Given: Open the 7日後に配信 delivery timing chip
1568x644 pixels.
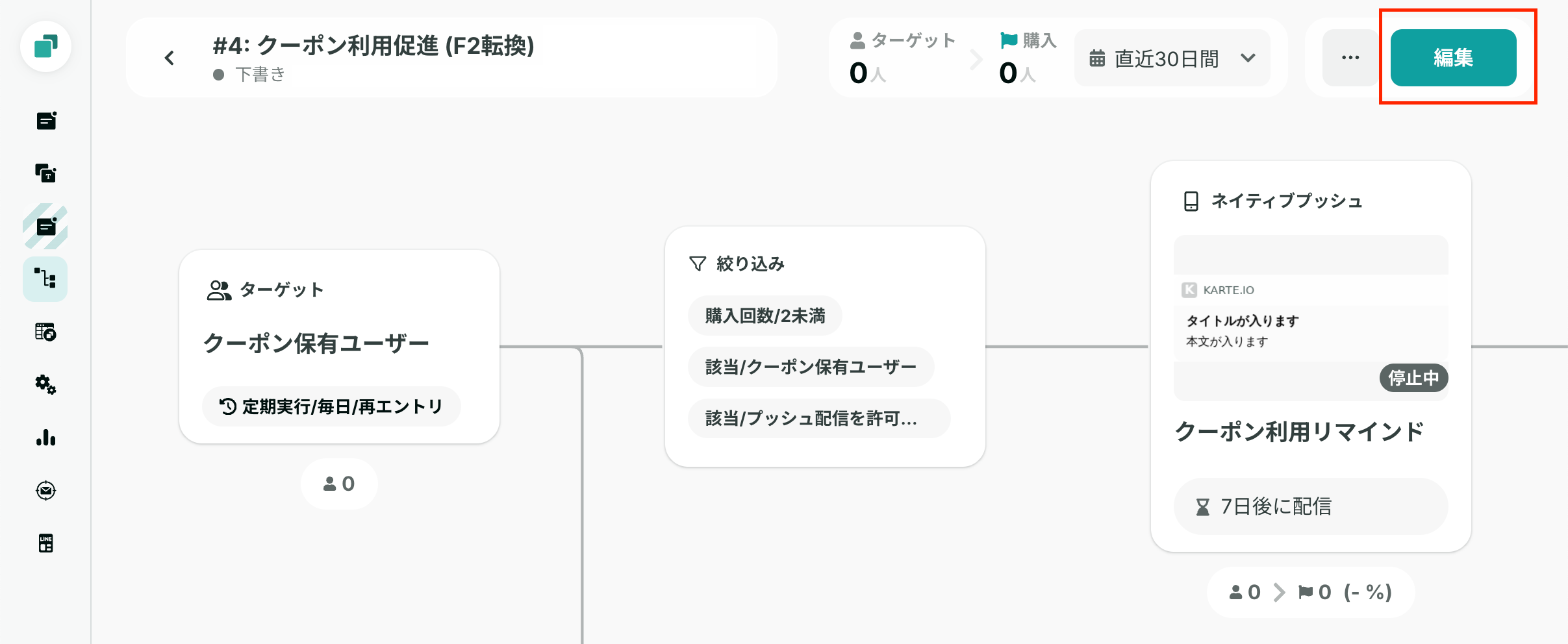Looking at the screenshot, I should tap(1311, 506).
